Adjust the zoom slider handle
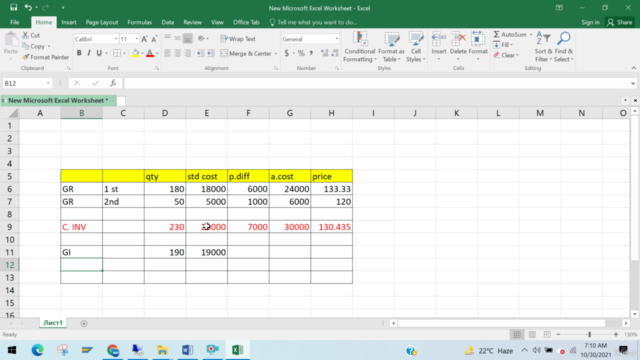 coord(589,335)
